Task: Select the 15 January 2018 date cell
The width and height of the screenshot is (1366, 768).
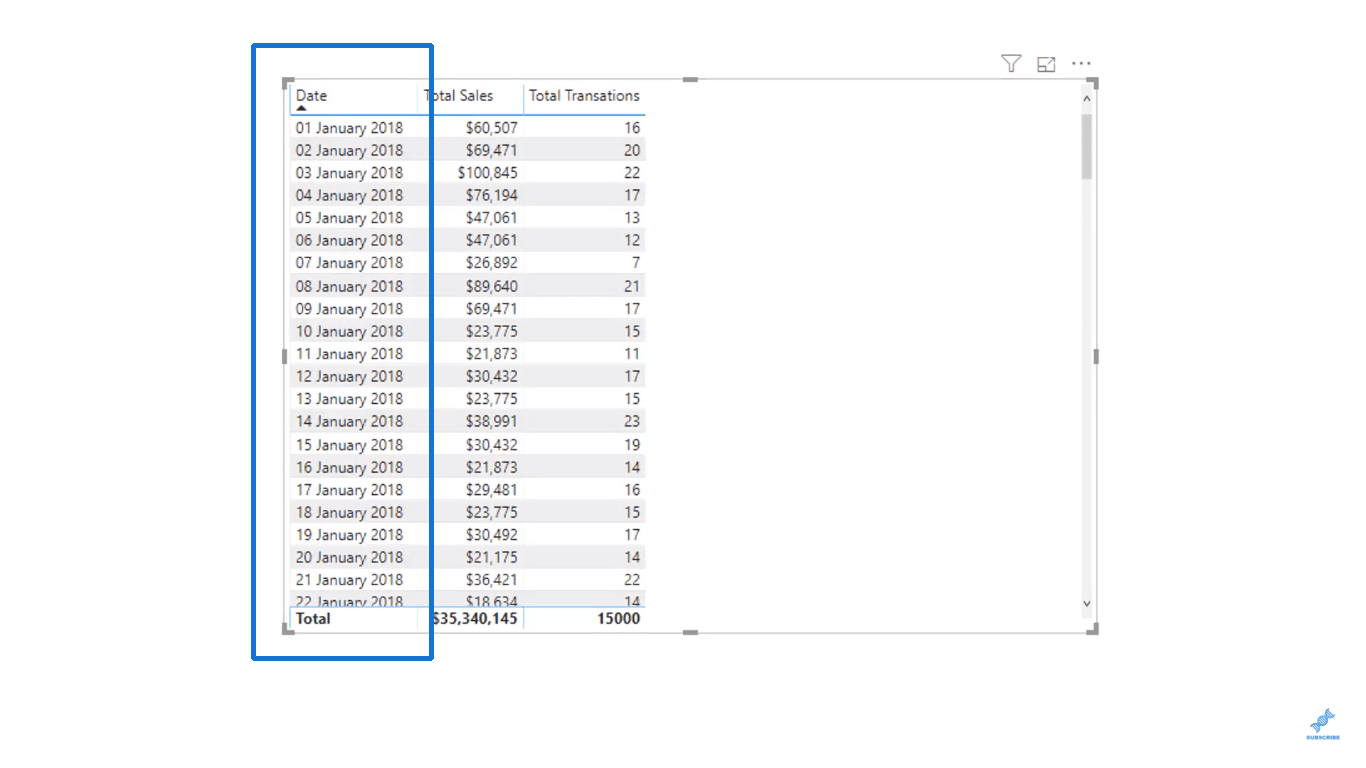Action: pyautogui.click(x=349, y=445)
